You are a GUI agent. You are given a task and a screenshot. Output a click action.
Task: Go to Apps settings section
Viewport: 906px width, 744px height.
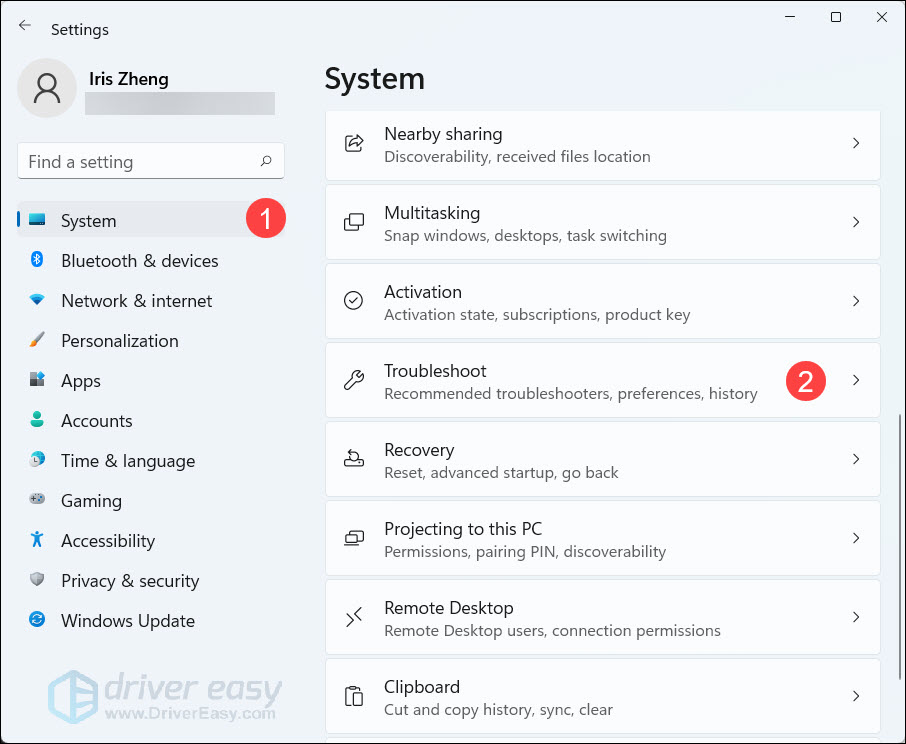click(x=80, y=381)
